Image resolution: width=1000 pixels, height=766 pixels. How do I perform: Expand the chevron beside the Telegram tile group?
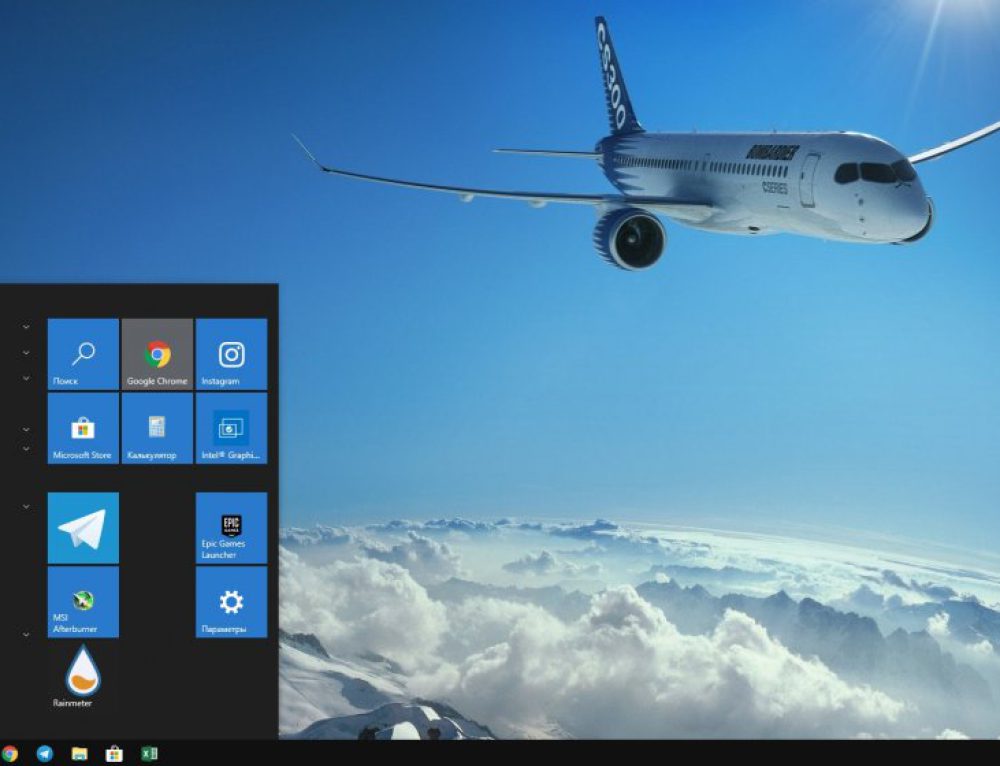[25, 507]
